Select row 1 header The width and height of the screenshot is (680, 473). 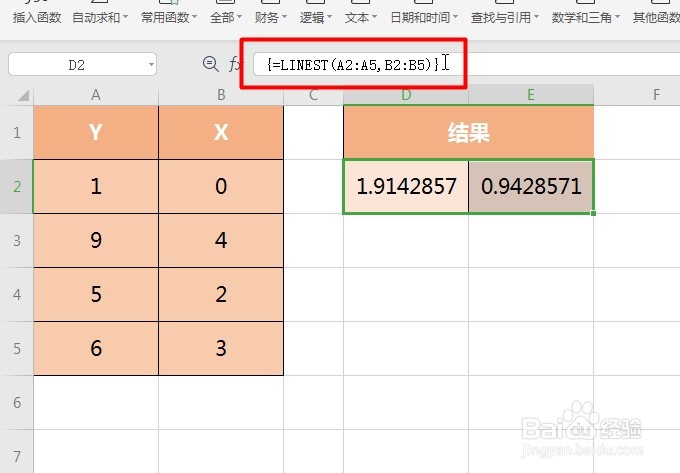click(x=16, y=132)
